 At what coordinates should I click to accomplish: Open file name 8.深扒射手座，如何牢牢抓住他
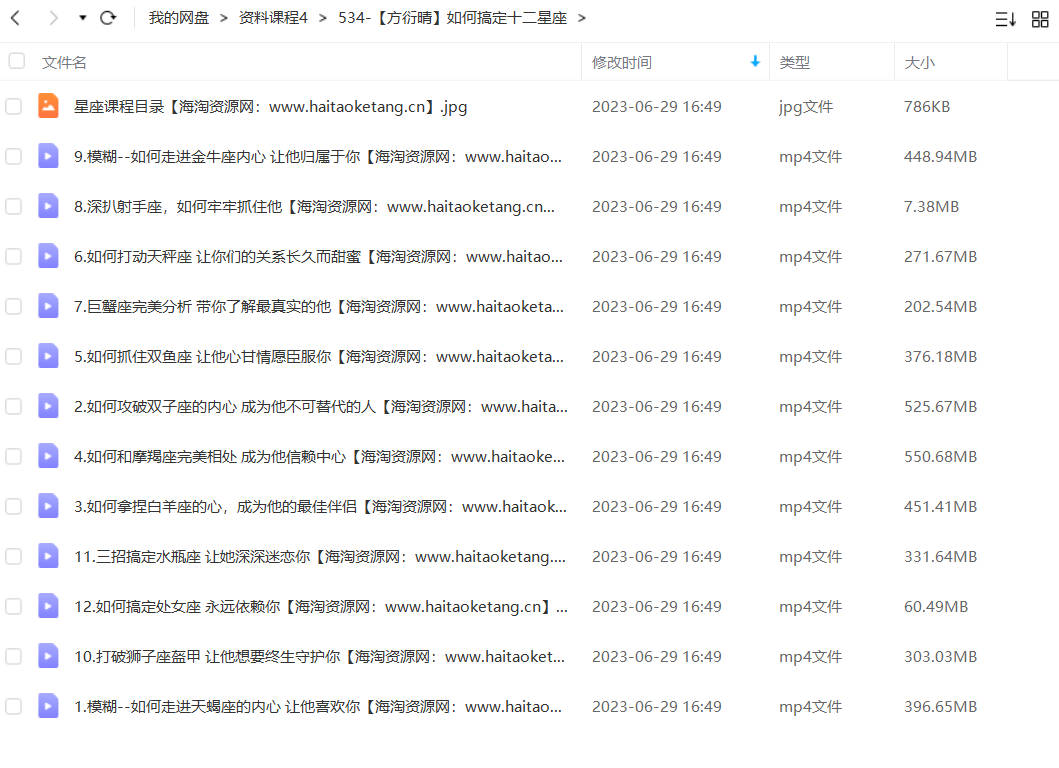[x=314, y=207]
